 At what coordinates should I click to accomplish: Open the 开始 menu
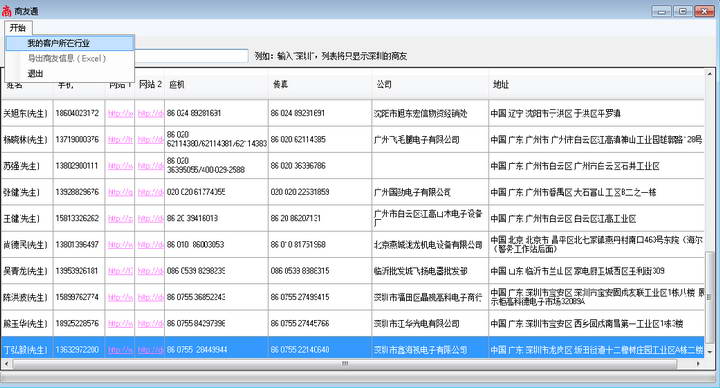[18, 28]
